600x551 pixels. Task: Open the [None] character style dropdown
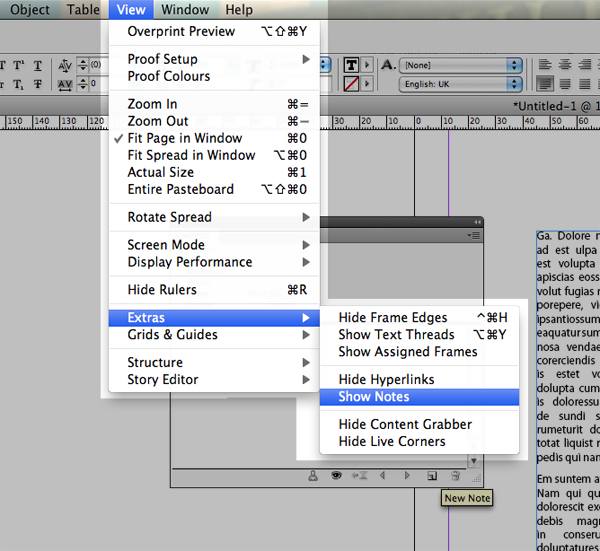click(460, 65)
